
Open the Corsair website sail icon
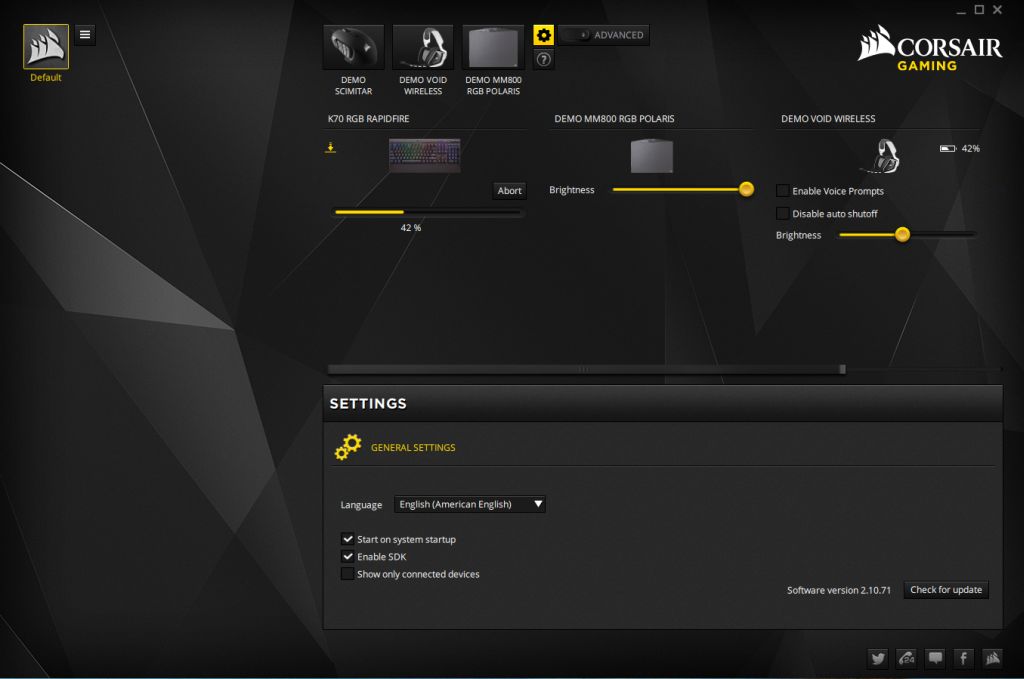[993, 658]
